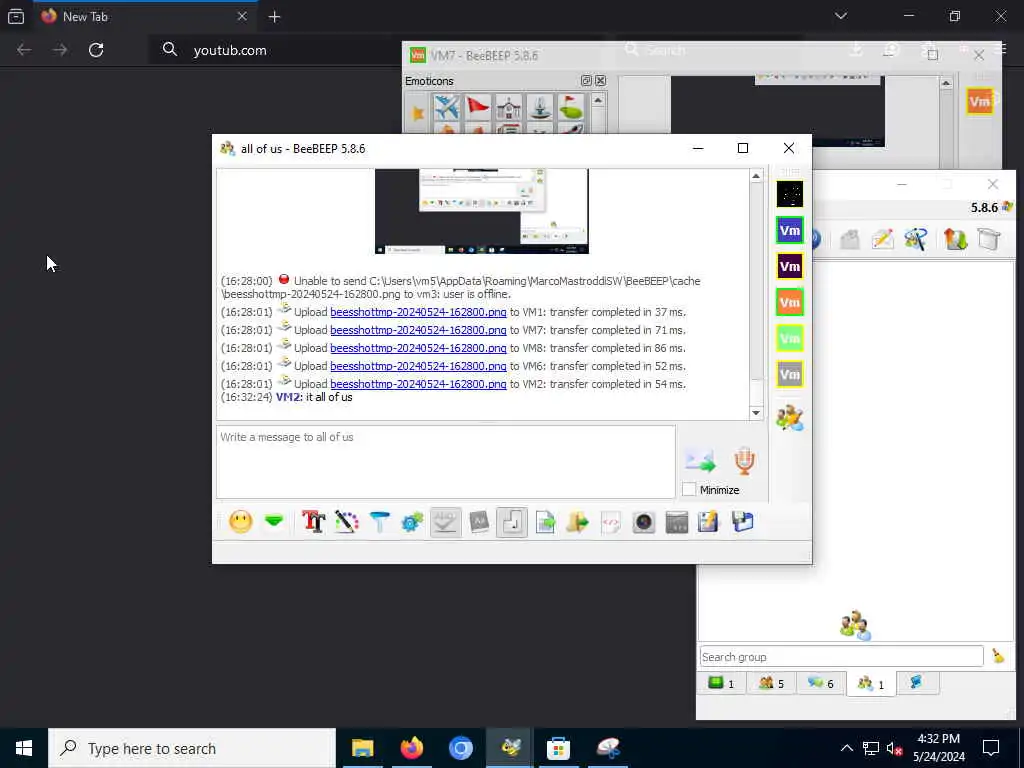Select golf flag emoticon in Emoticons panel
This screenshot has width=1024, height=768.
tap(570, 107)
